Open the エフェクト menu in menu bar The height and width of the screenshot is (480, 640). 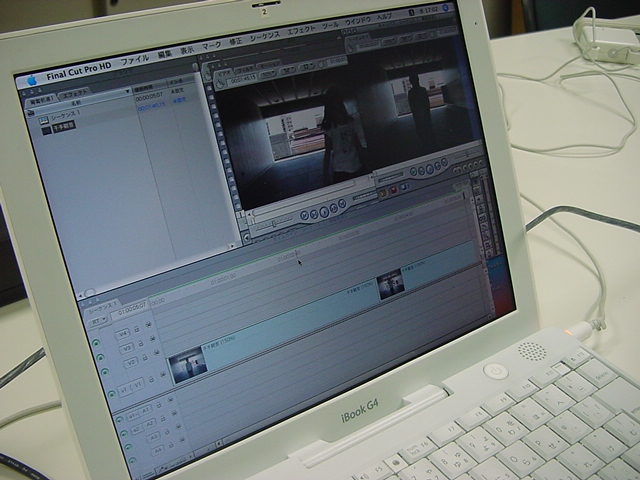tap(301, 31)
